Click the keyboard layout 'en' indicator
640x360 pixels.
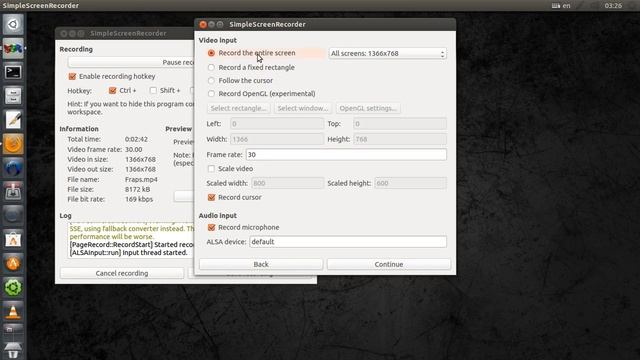pyautogui.click(x=561, y=6)
